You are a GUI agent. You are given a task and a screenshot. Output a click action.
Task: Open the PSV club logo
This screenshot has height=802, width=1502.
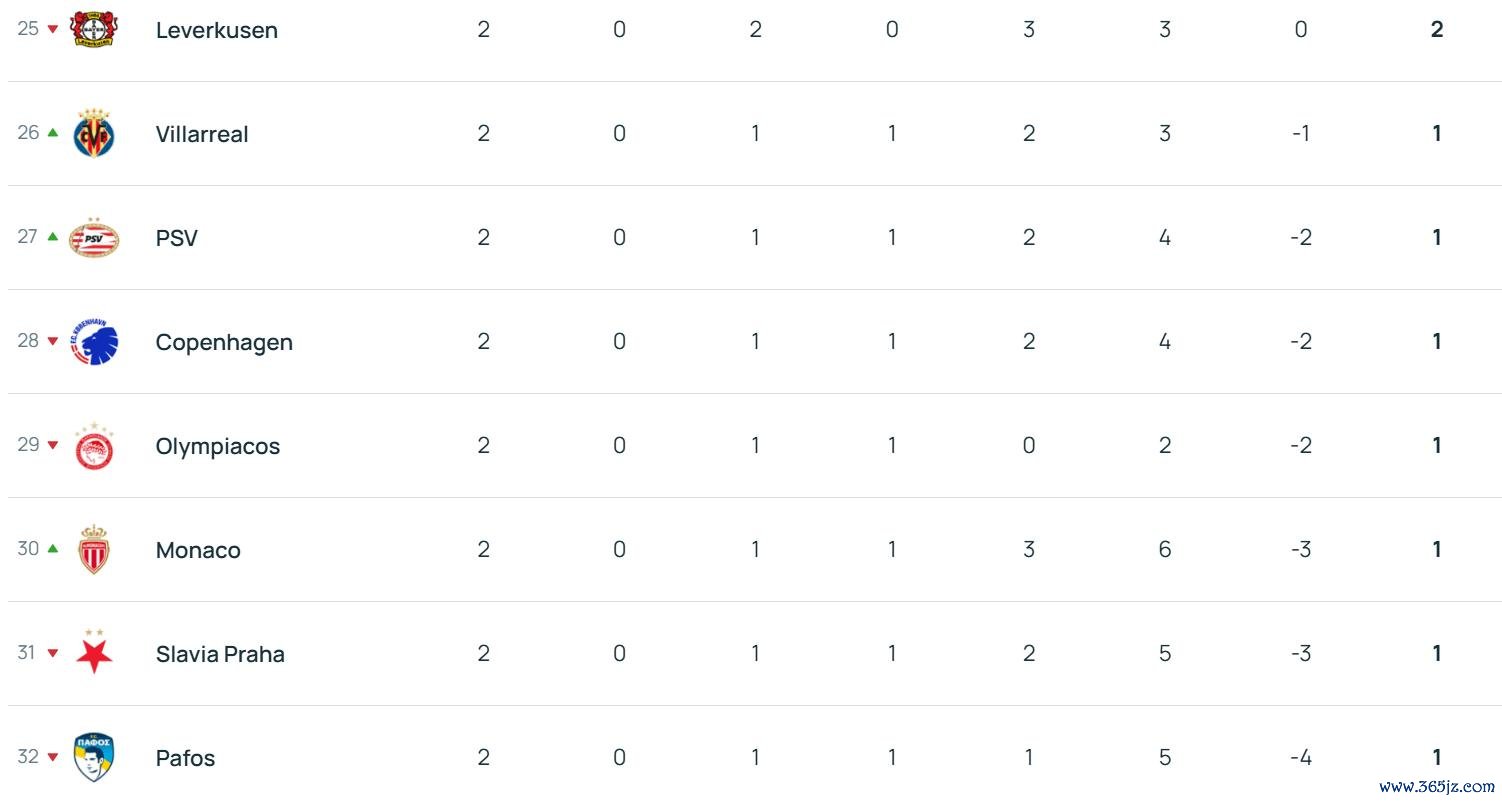pos(95,238)
